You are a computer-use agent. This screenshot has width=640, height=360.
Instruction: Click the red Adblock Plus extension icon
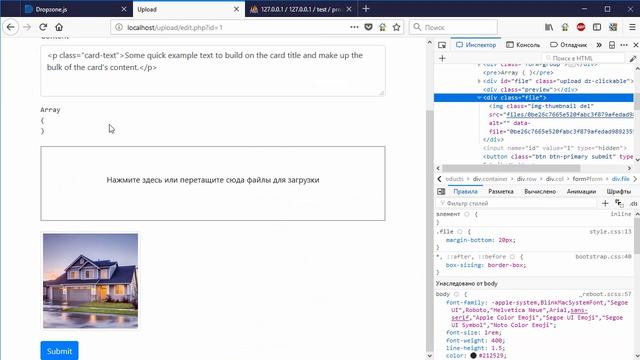pos(581,27)
